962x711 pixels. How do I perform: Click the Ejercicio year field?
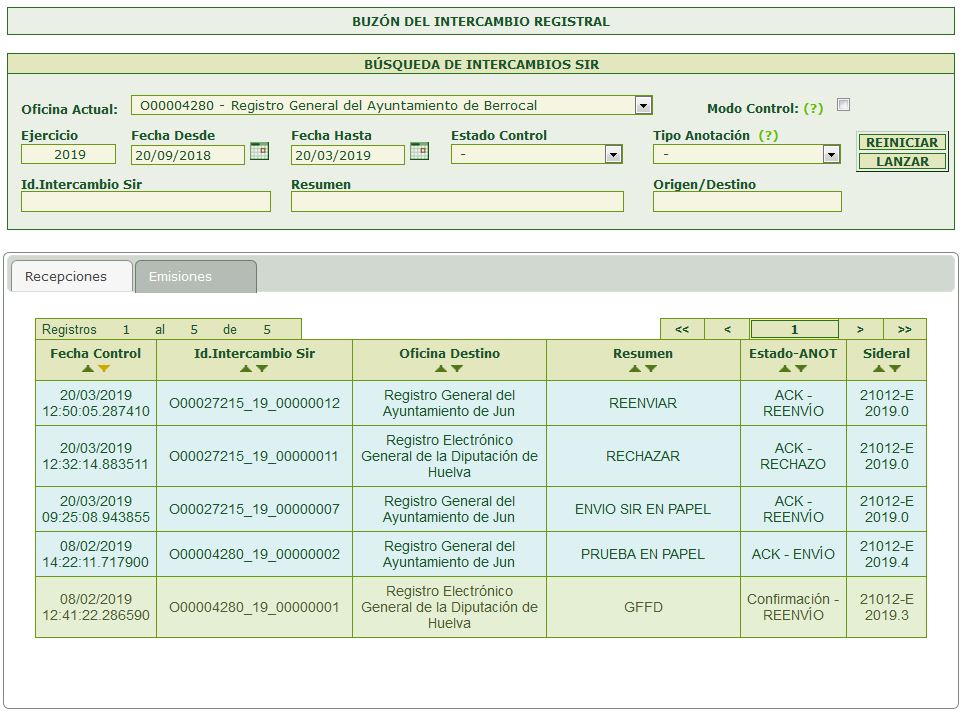point(68,155)
